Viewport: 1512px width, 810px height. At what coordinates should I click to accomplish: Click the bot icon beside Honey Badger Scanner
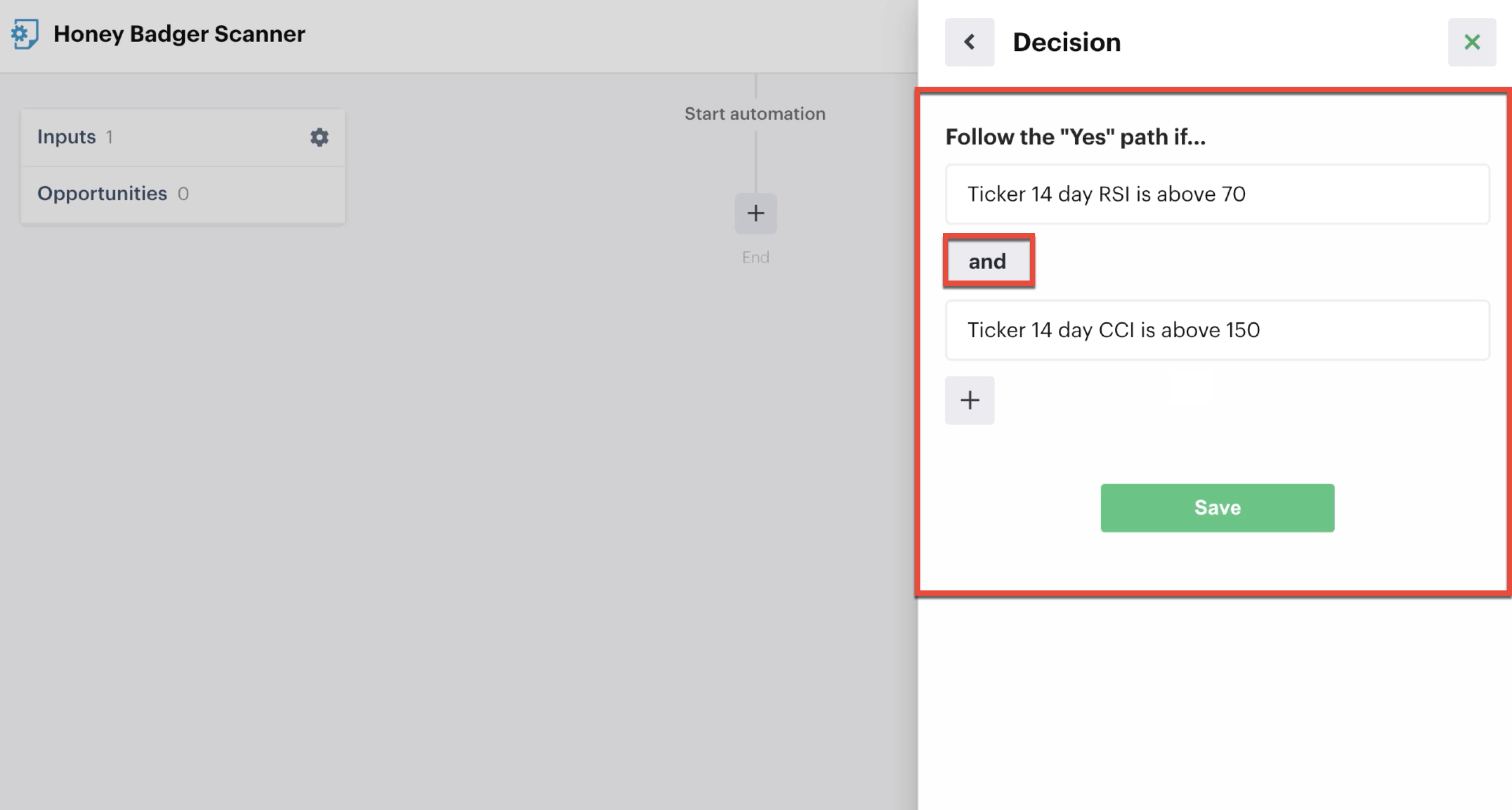(x=25, y=34)
